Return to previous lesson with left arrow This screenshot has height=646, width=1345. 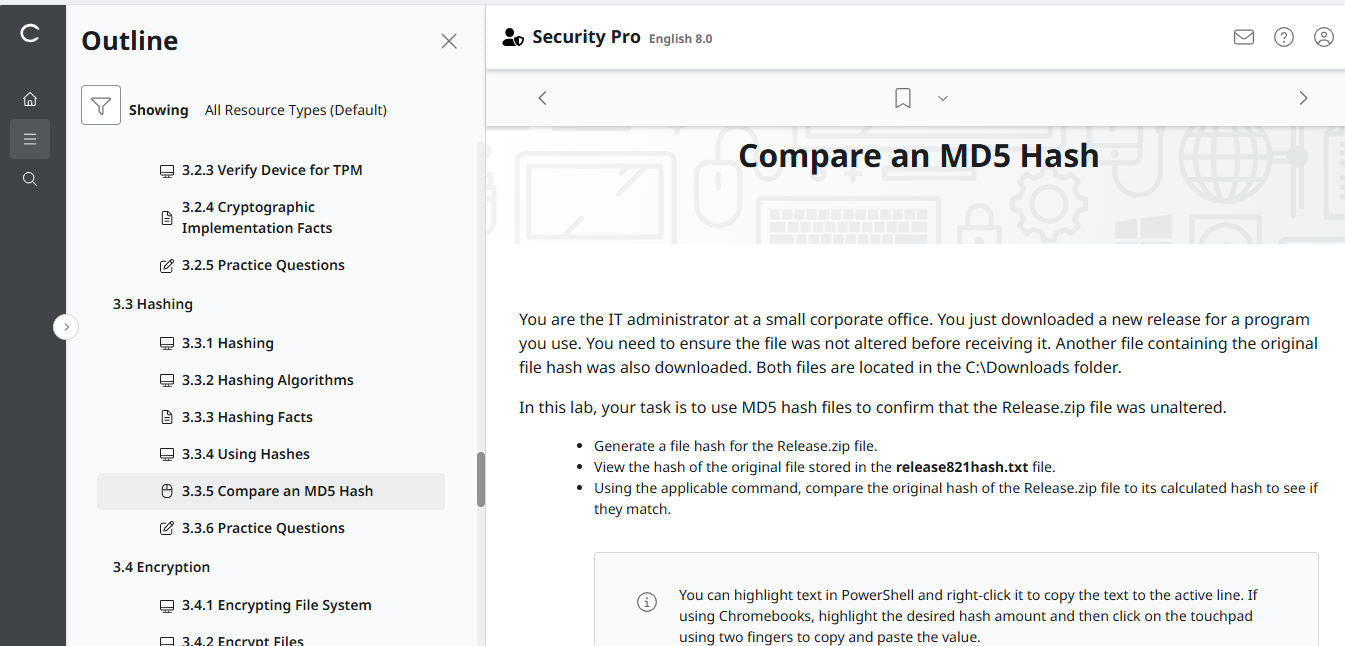coord(542,97)
